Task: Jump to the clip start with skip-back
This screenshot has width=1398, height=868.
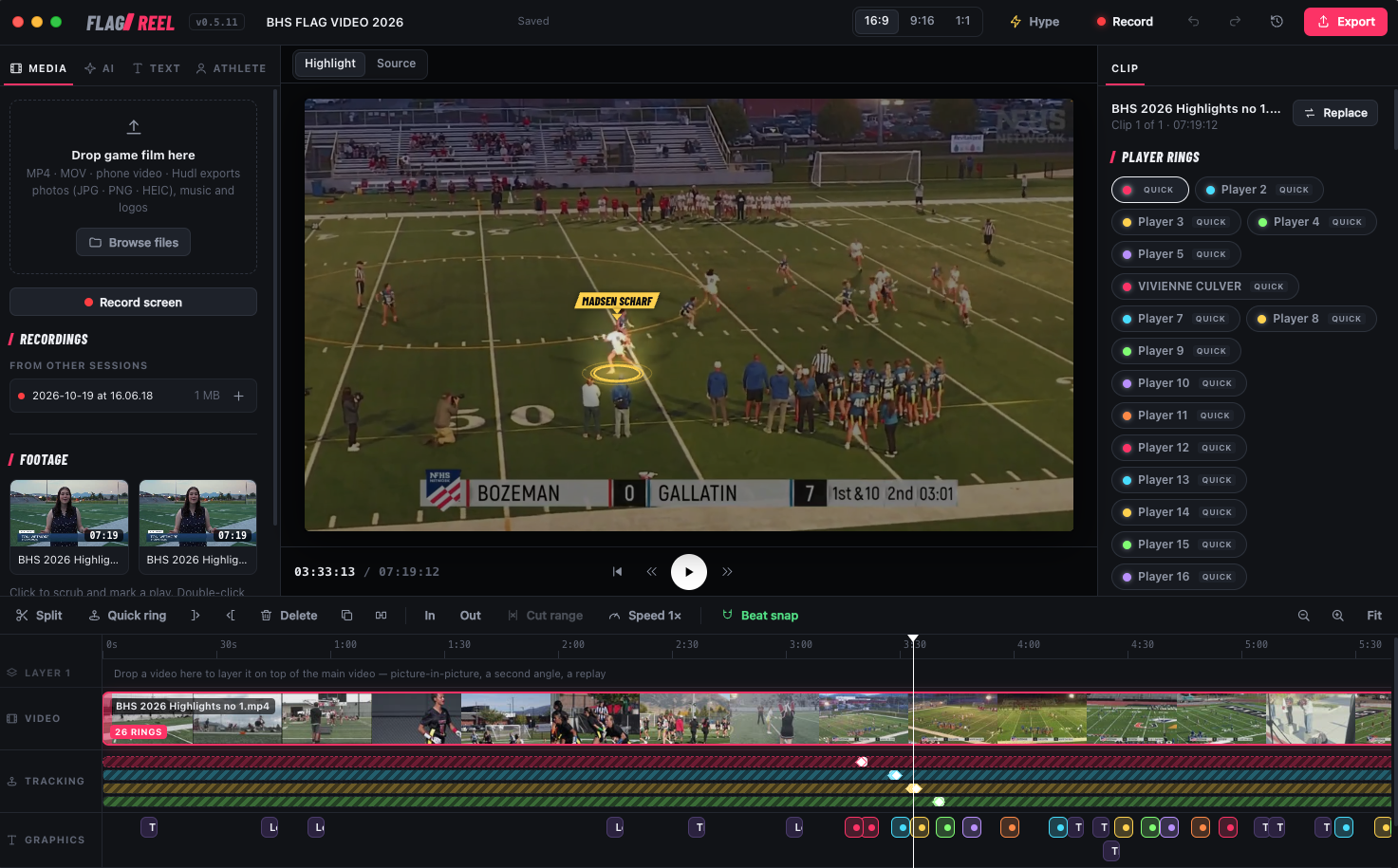Action: tap(618, 572)
